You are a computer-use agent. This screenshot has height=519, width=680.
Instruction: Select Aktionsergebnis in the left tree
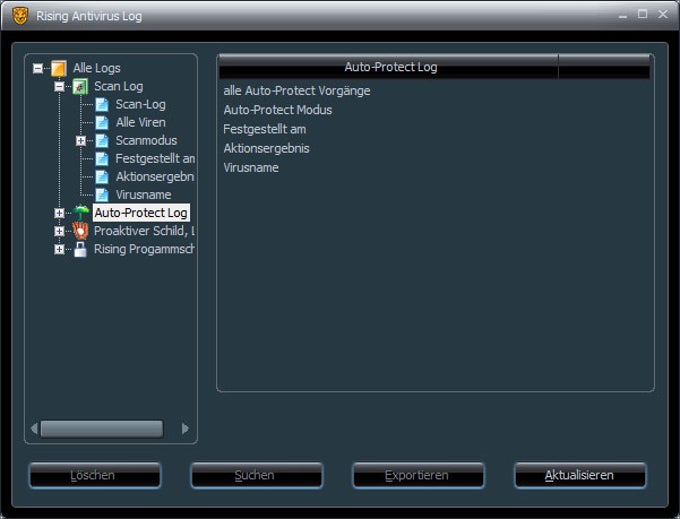(155, 177)
